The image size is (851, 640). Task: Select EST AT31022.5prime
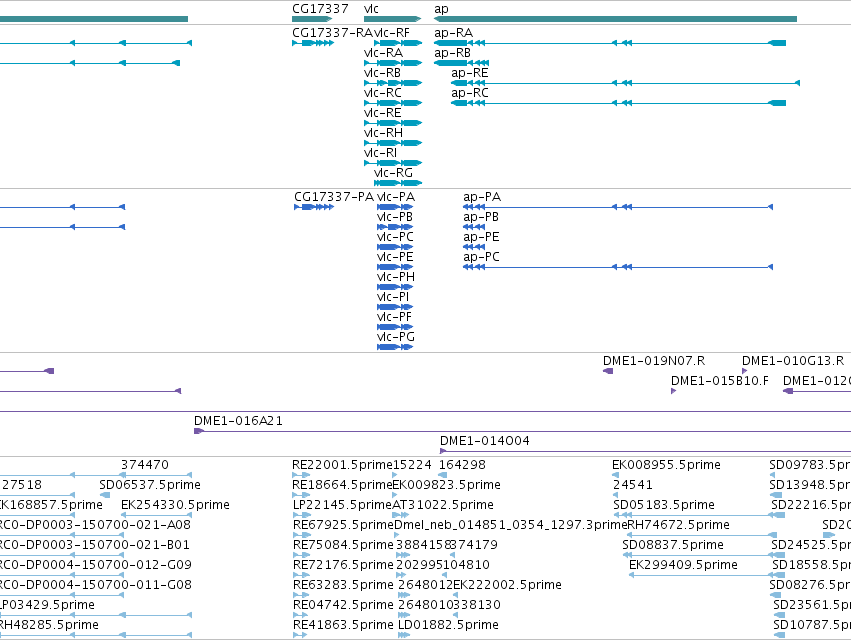click(443, 505)
